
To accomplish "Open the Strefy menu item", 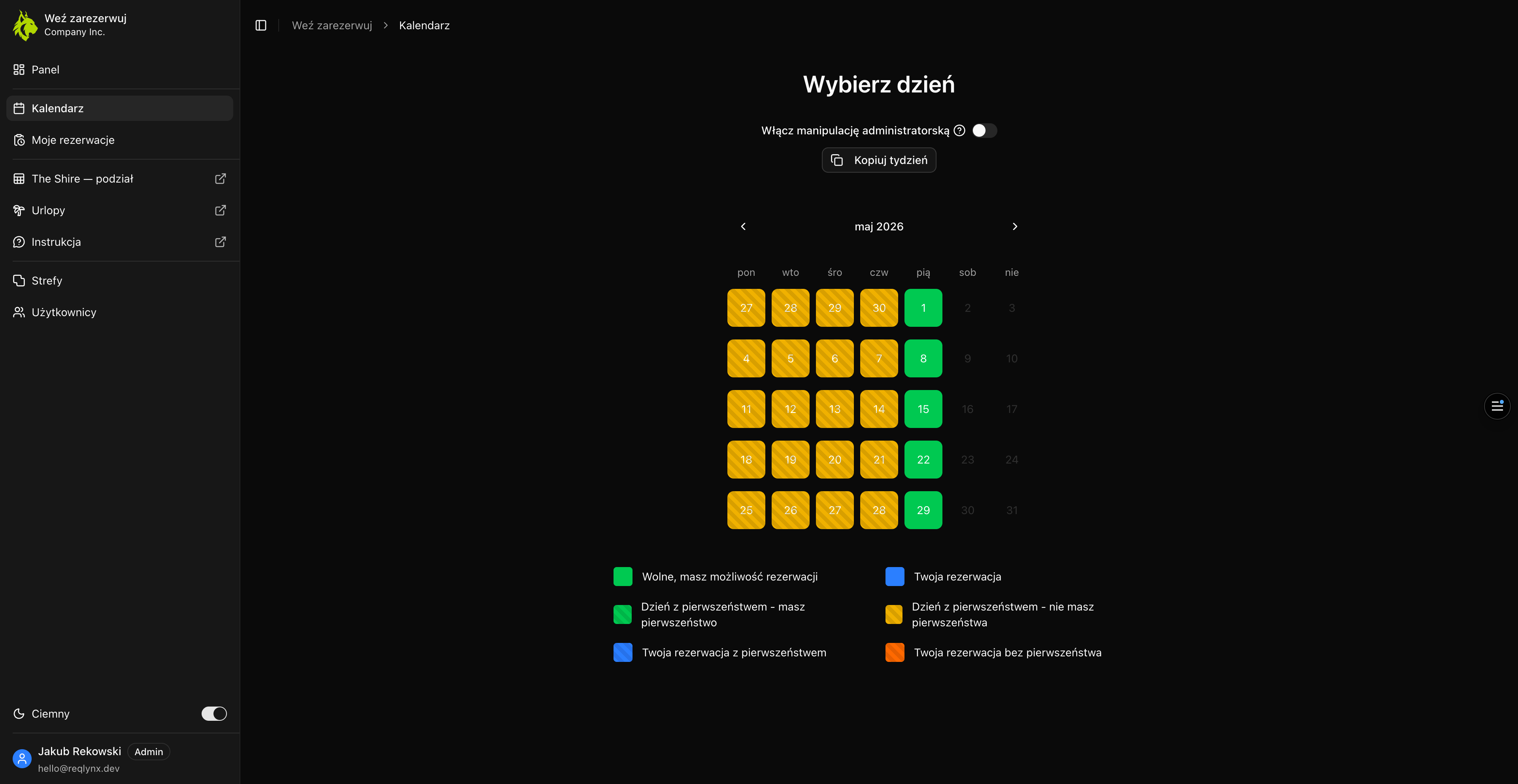I will [120, 281].
